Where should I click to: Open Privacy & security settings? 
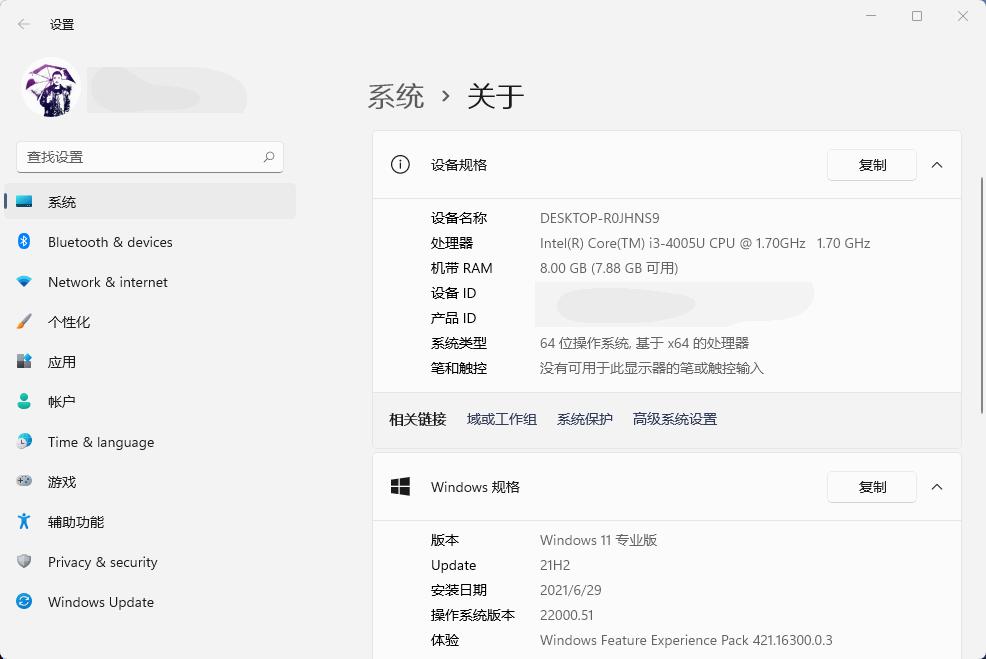pyautogui.click(x=102, y=562)
